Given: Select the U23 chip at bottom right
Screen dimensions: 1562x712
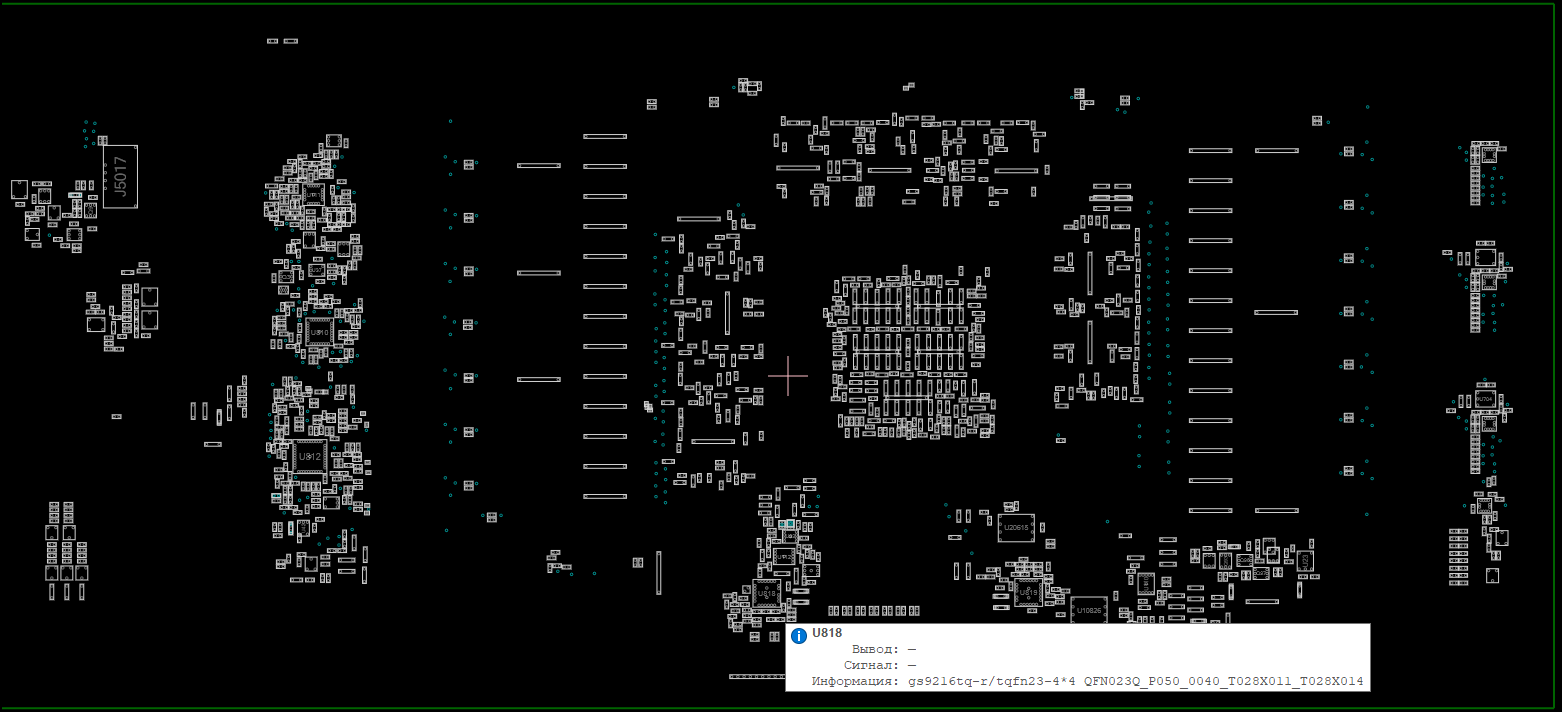Looking at the screenshot, I should click(1305, 561).
